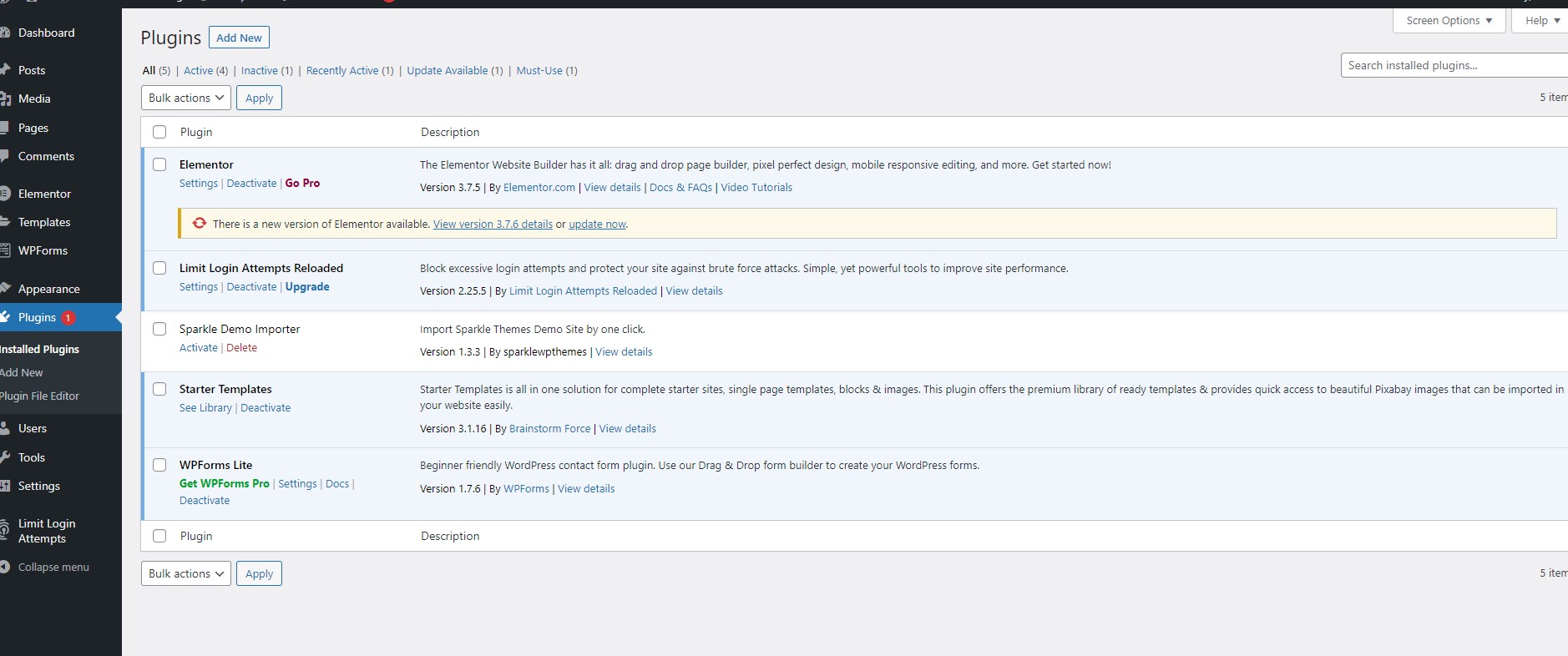Deactivate the WPForms Lite plugin
1568x656 pixels.
click(x=205, y=501)
